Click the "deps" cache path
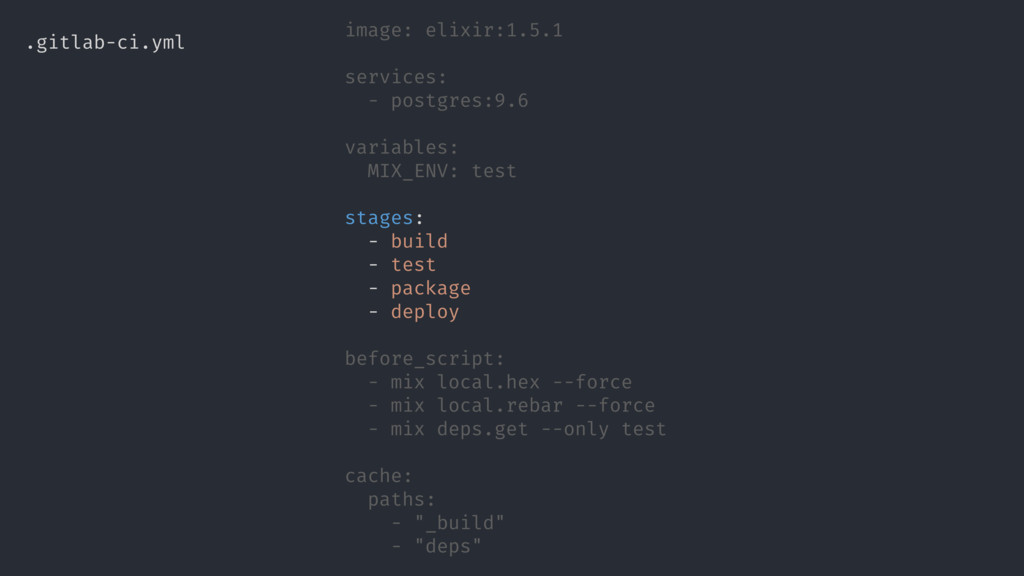Screen dimensions: 1024x576 pyautogui.click(x=447, y=547)
